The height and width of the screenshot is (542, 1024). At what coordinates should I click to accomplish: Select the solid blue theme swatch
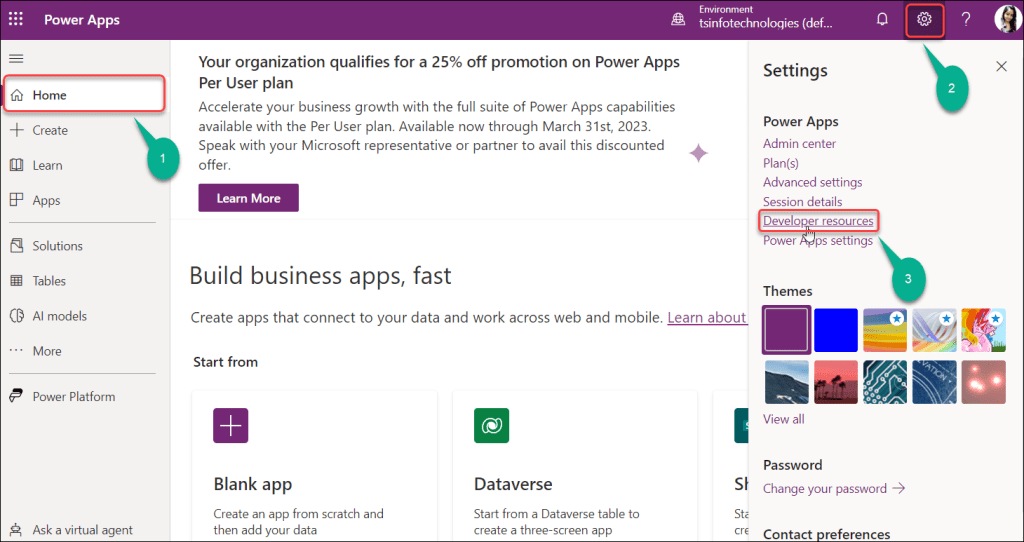point(836,330)
